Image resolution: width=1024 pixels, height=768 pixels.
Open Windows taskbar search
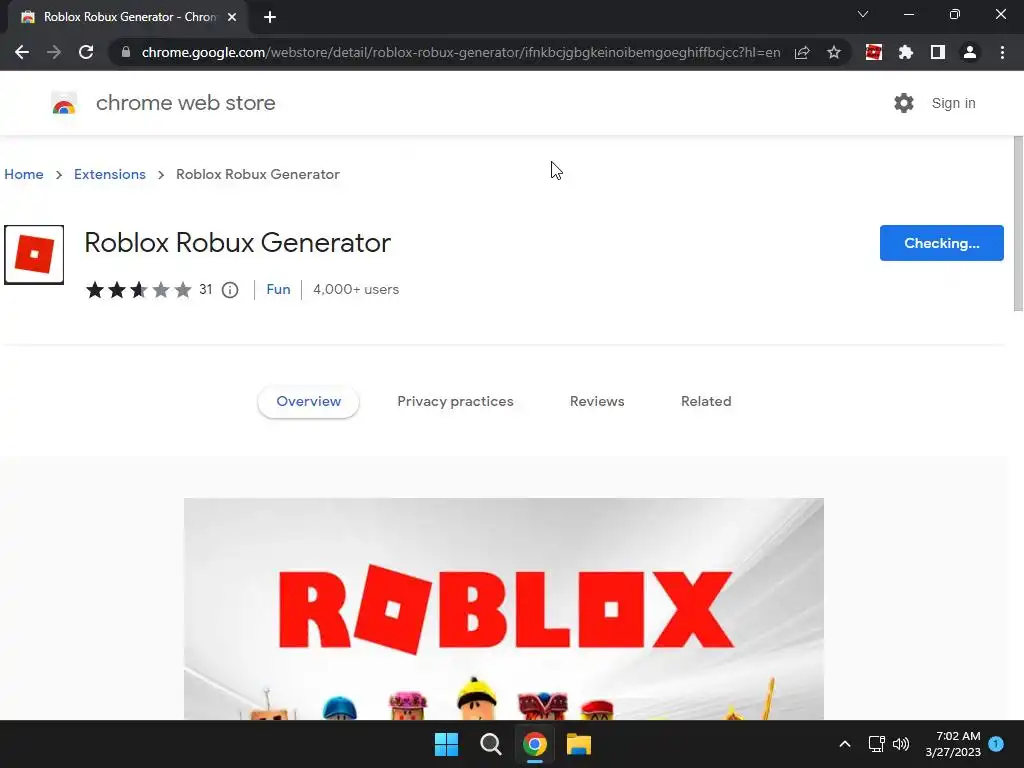tap(490, 744)
